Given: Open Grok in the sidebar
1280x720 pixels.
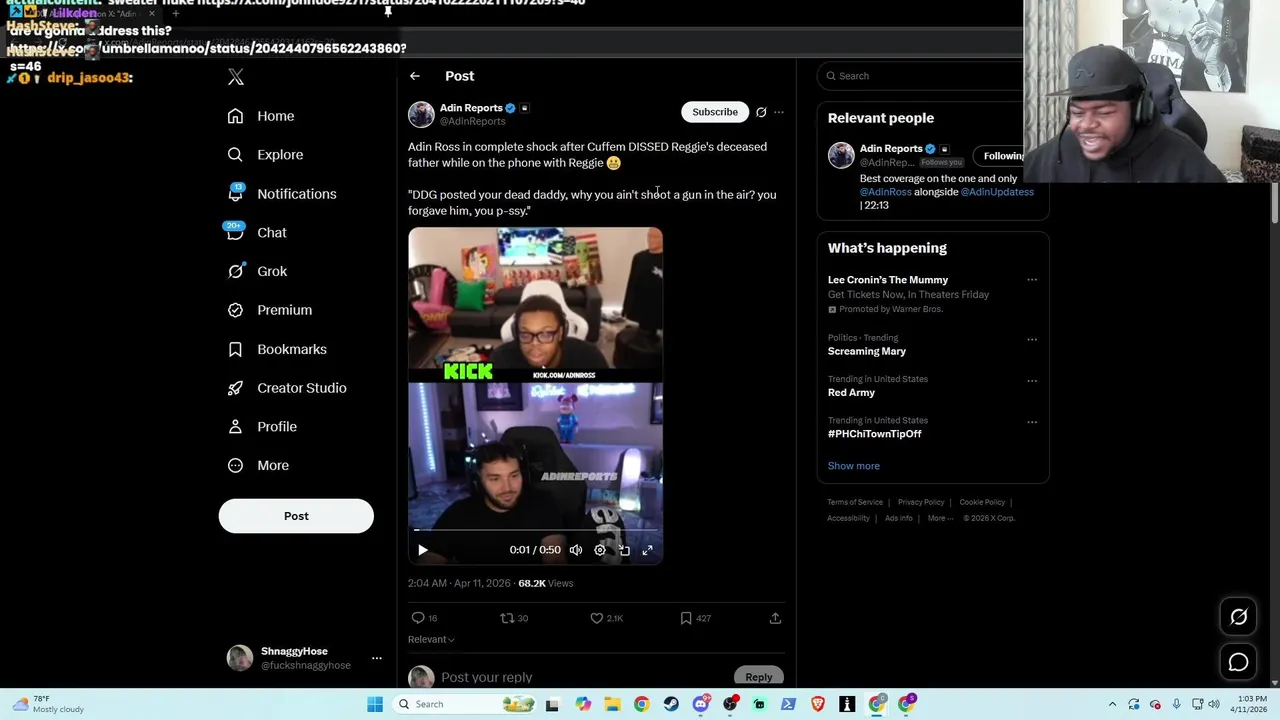Looking at the screenshot, I should tap(257, 271).
